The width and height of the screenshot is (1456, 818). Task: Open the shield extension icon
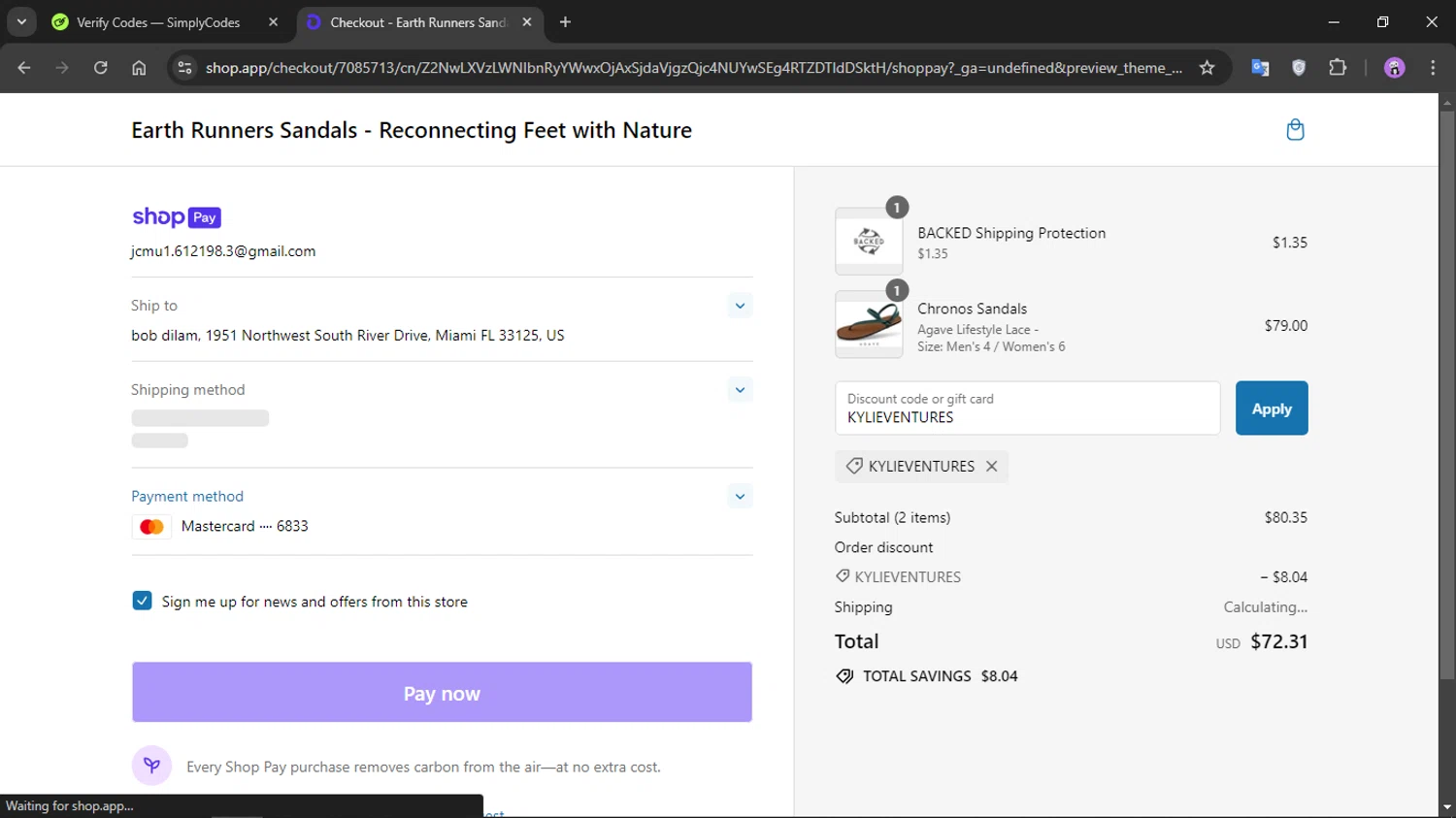coord(1299,68)
